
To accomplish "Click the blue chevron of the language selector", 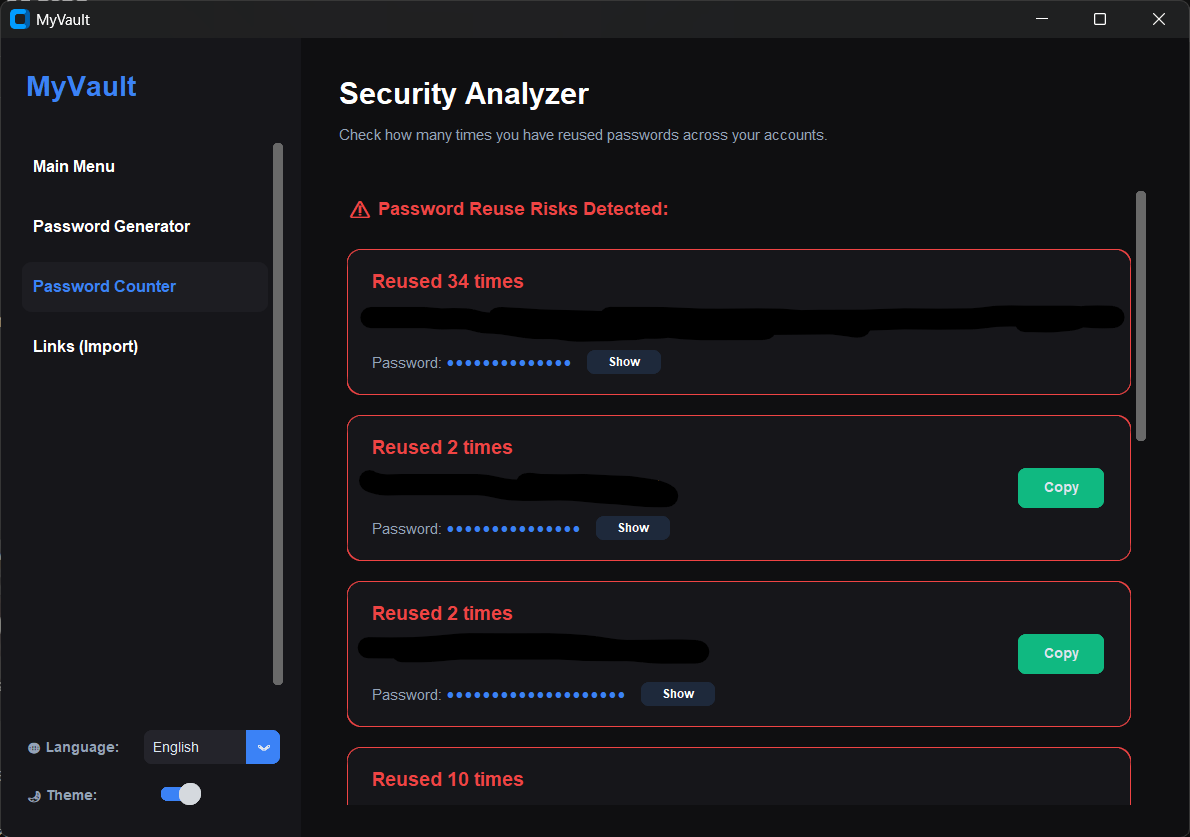I will pyautogui.click(x=263, y=747).
